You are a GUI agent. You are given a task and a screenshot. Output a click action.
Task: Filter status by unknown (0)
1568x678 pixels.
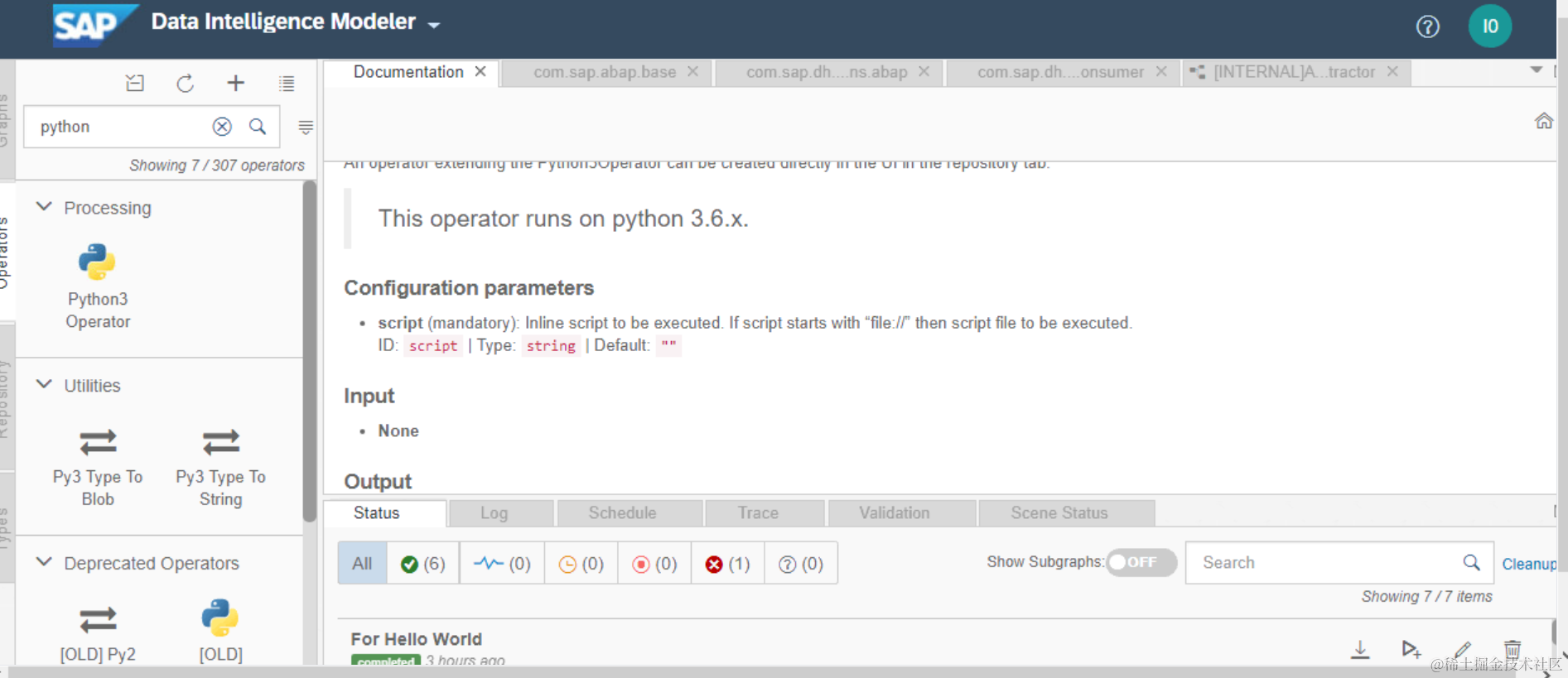point(801,564)
